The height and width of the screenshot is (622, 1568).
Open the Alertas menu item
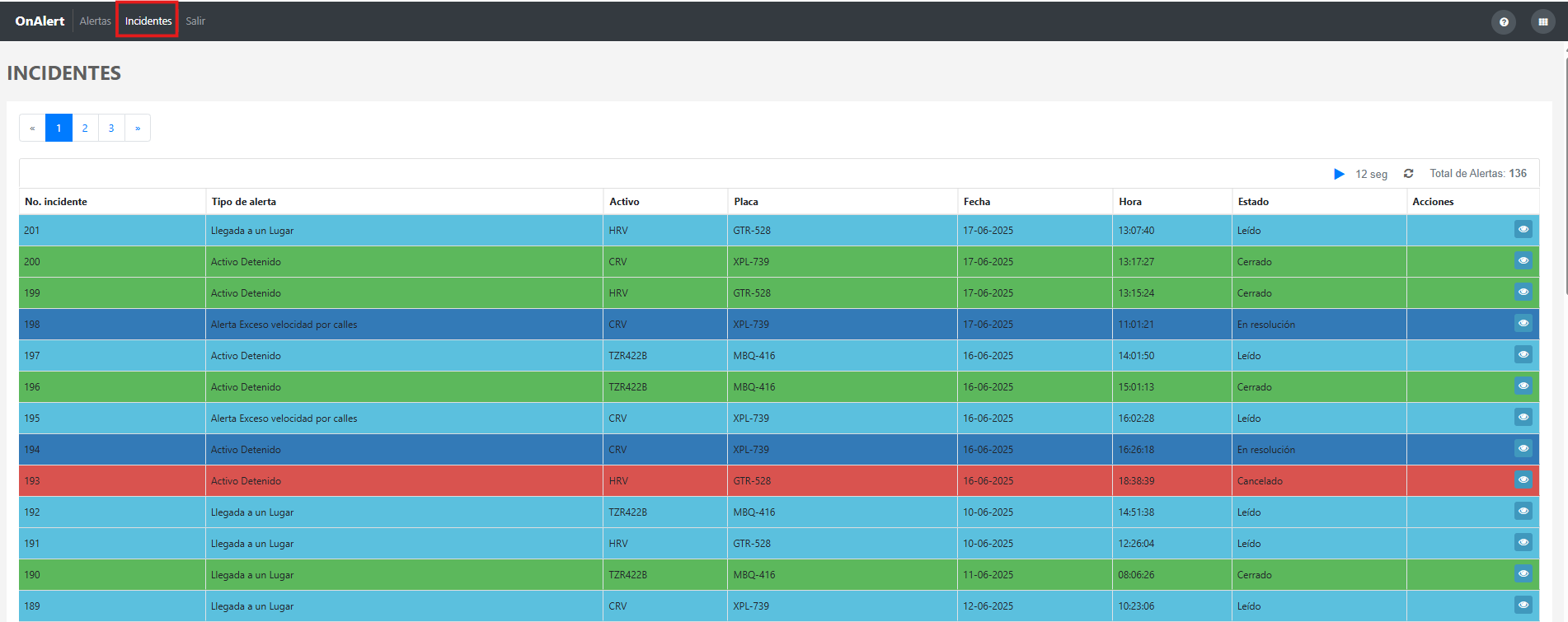click(95, 21)
